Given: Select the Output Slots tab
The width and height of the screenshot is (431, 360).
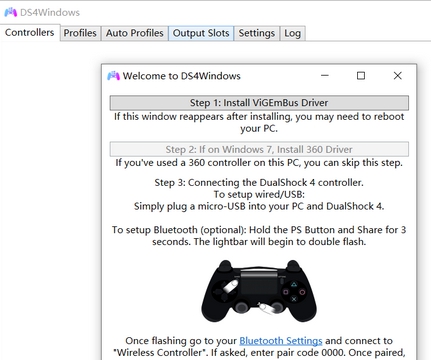Looking at the screenshot, I should pyautogui.click(x=201, y=33).
